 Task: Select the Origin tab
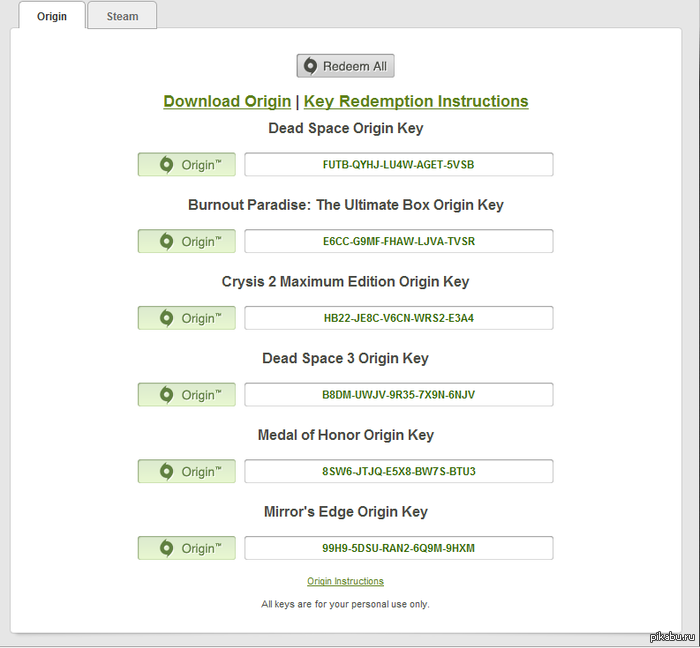(52, 16)
